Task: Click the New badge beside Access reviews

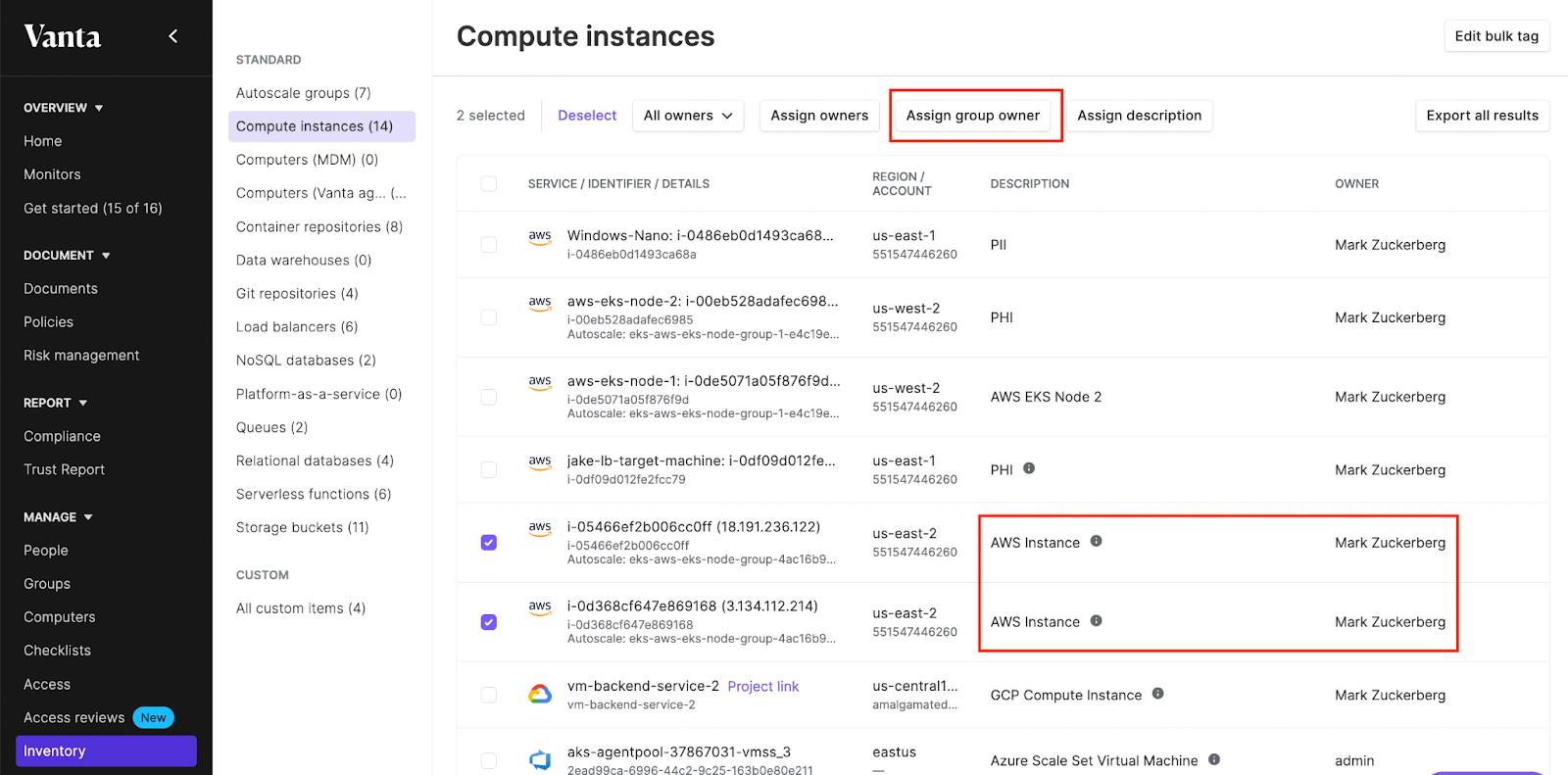Action: (154, 718)
